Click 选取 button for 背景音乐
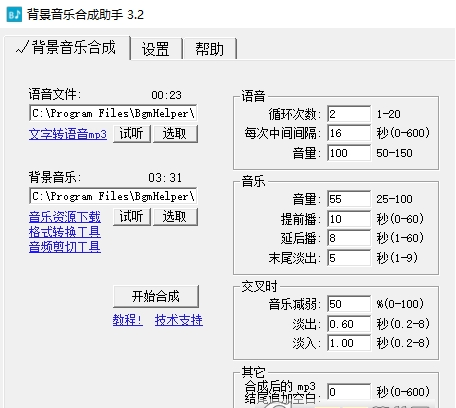Image resolution: width=456 pixels, height=408 pixels. click(175, 217)
